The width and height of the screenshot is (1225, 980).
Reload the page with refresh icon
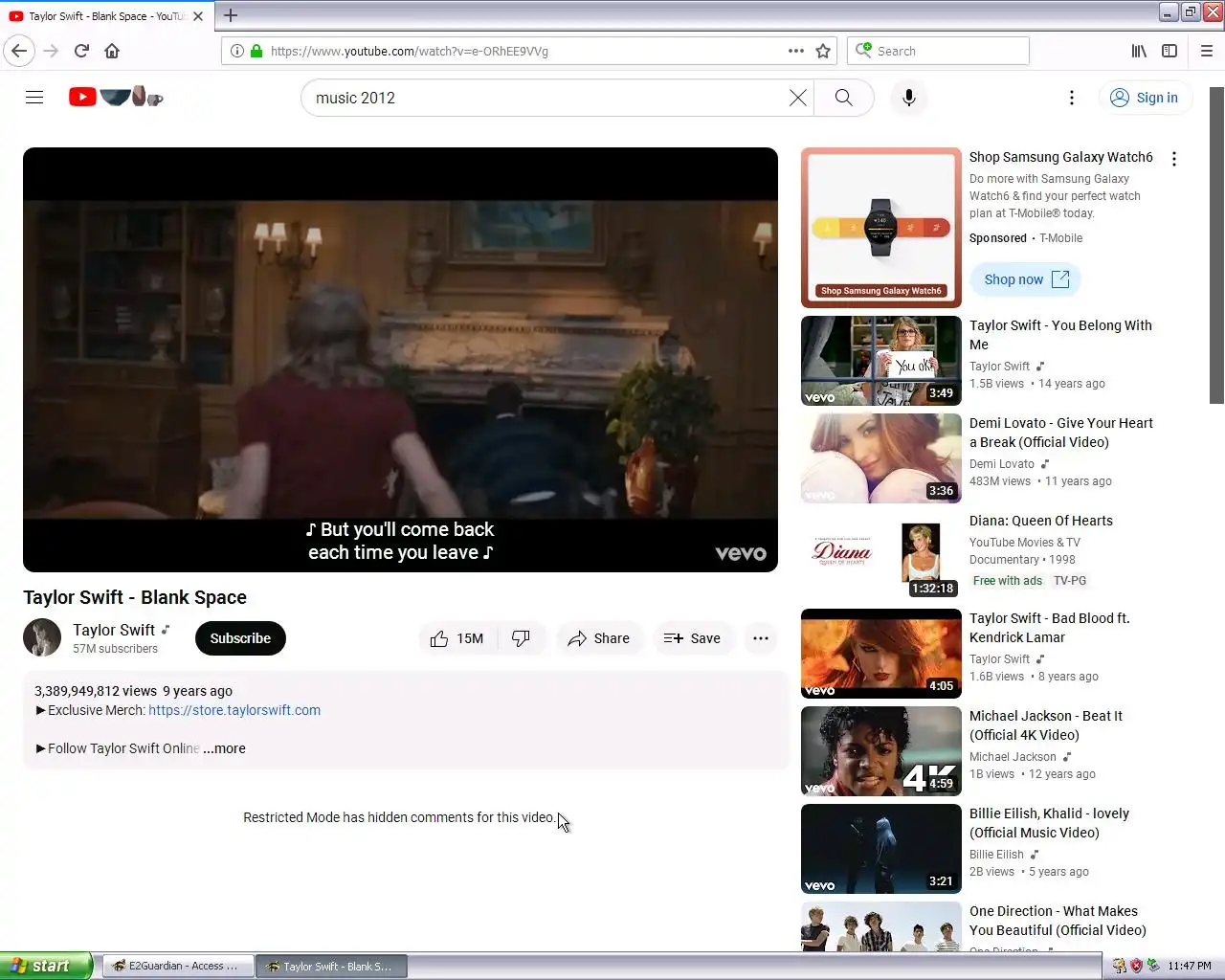tap(81, 51)
